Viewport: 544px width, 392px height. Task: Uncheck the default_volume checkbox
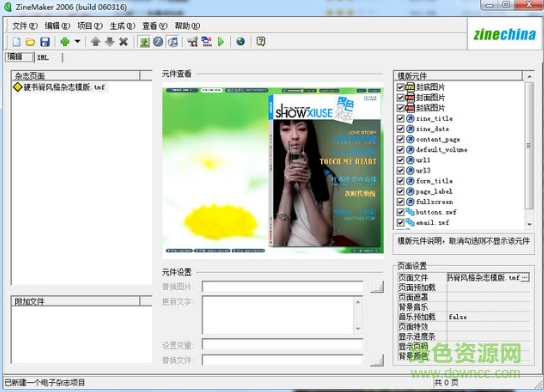[x=401, y=150]
